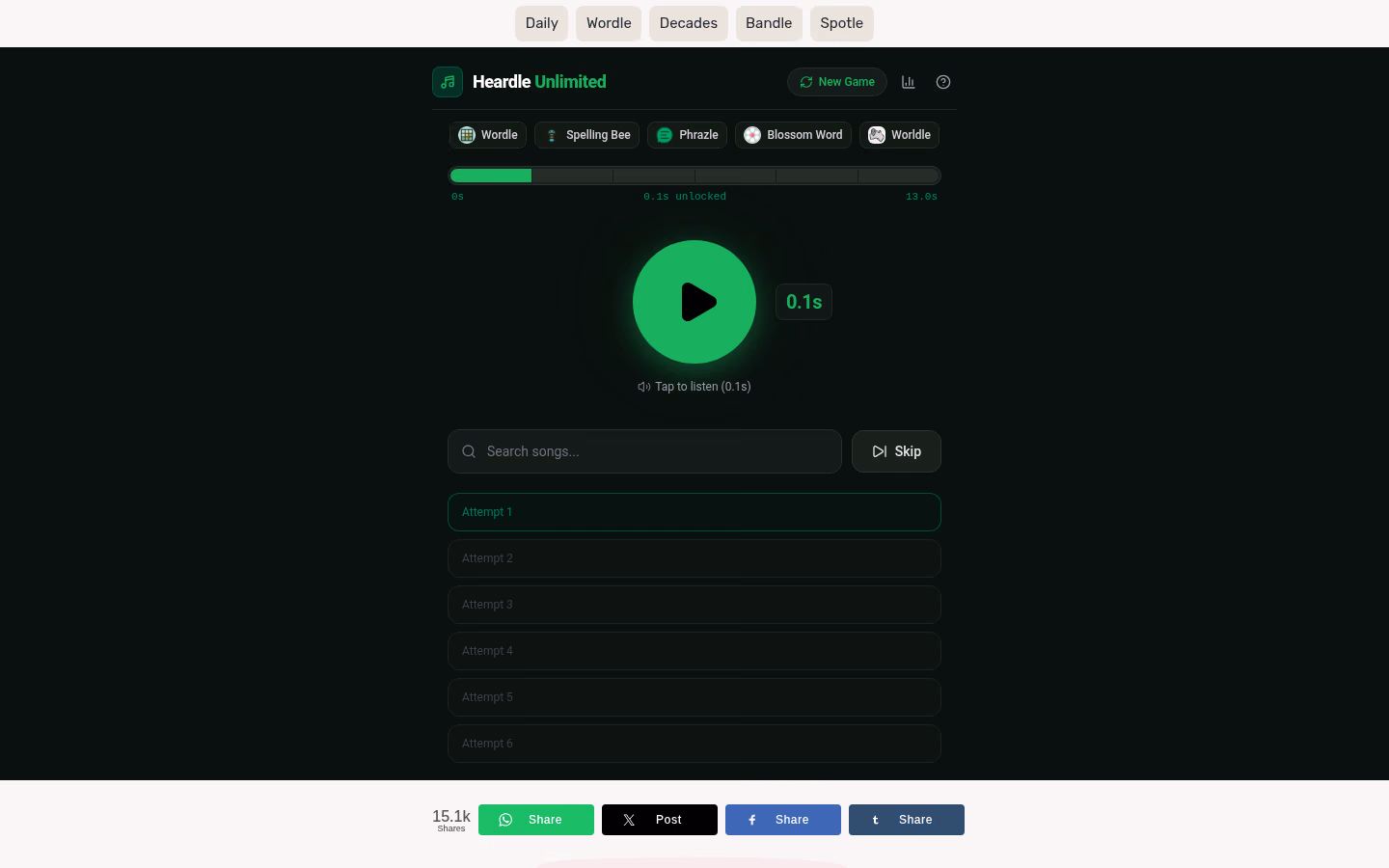The image size is (1389, 868).
Task: Open the Phrazle game link
Action: 688,135
